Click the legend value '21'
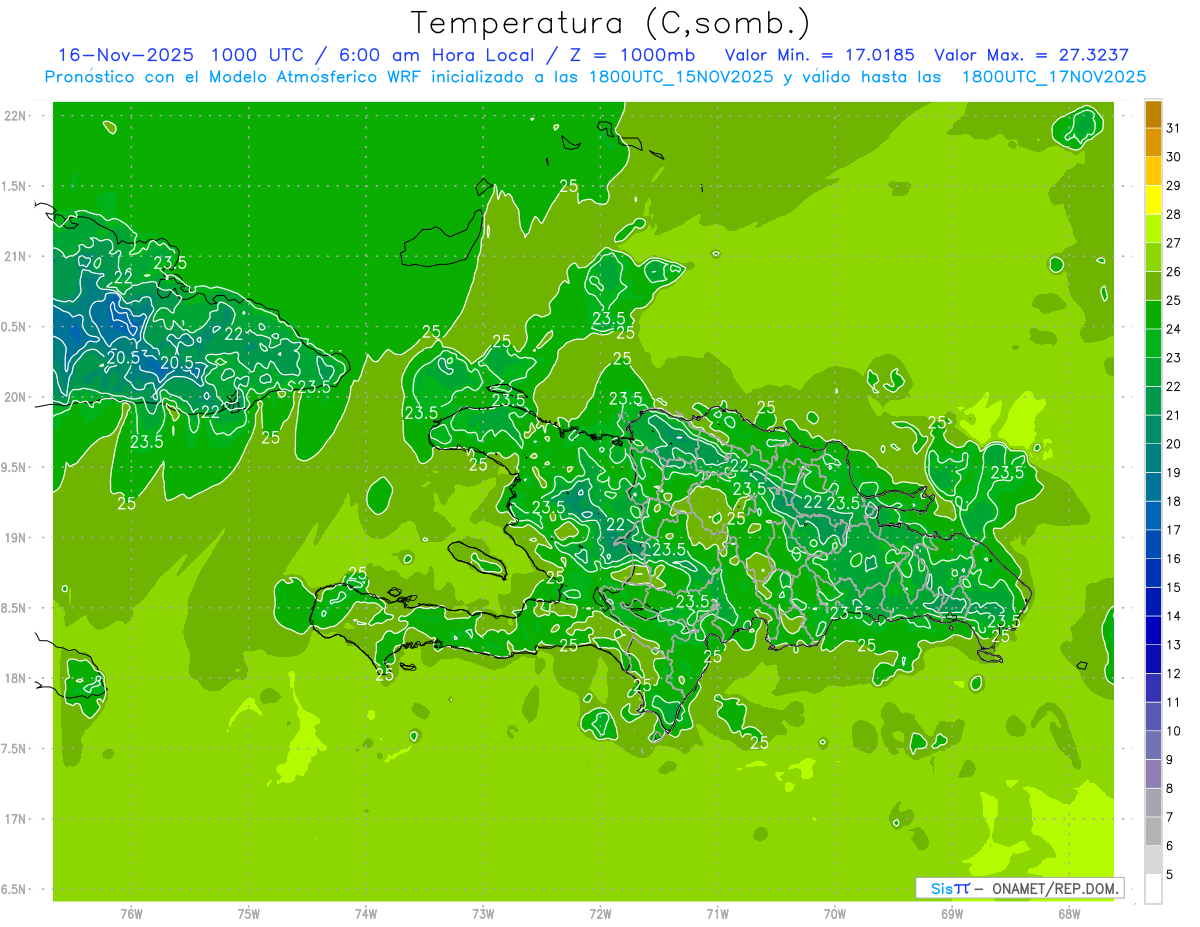 pyautogui.click(x=1174, y=415)
